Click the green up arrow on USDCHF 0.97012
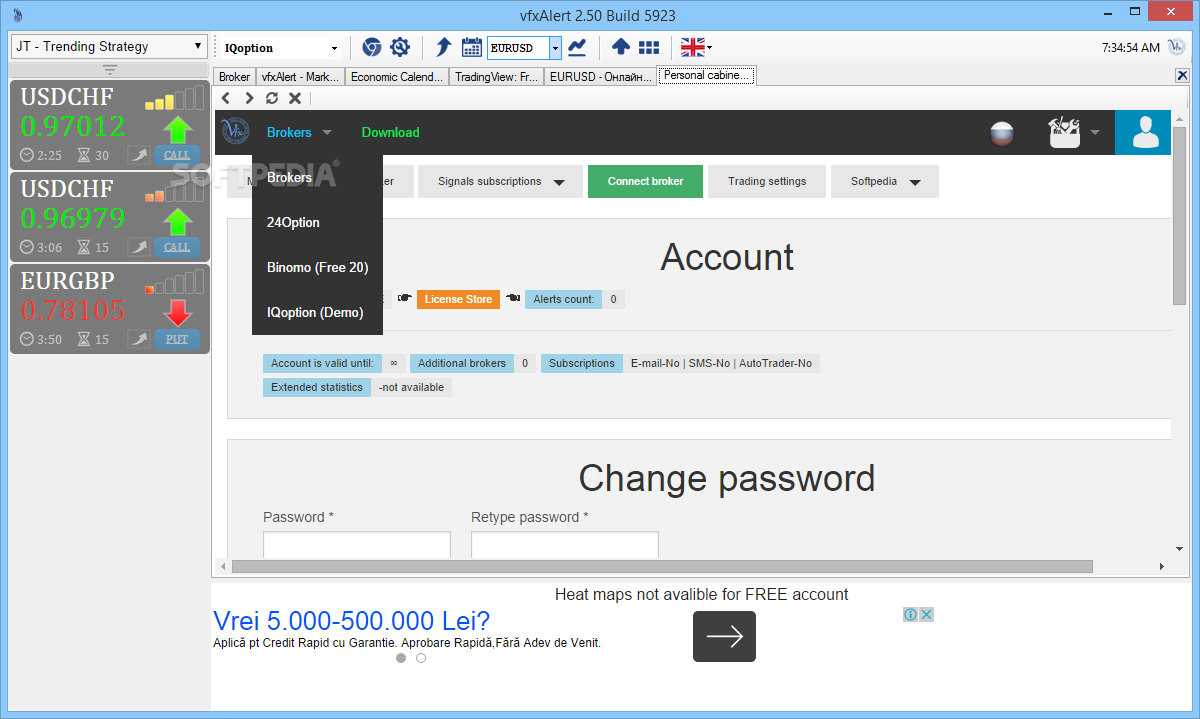Image resolution: width=1200 pixels, height=719 pixels. (177, 131)
